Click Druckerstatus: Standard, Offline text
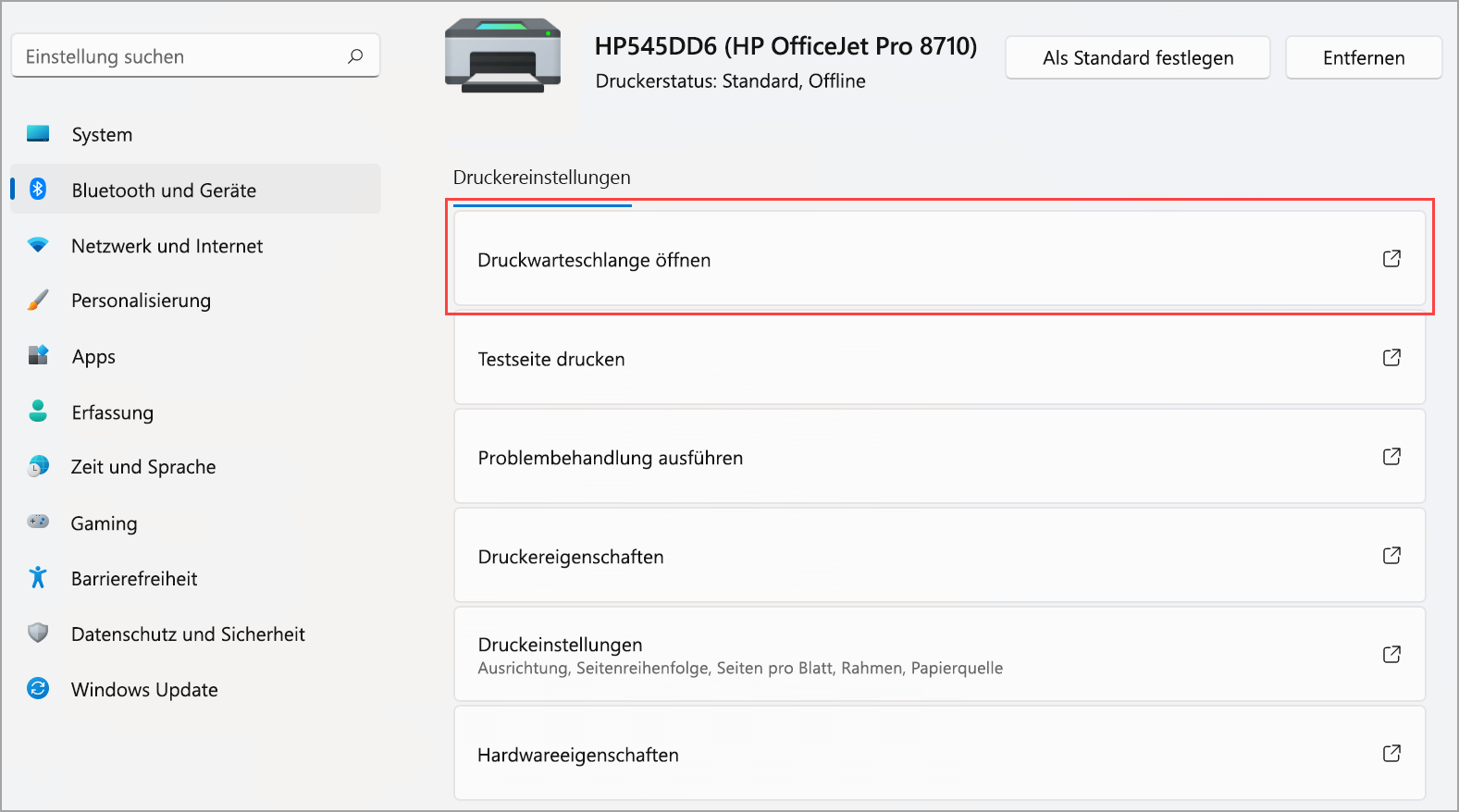1459x812 pixels. click(x=730, y=80)
